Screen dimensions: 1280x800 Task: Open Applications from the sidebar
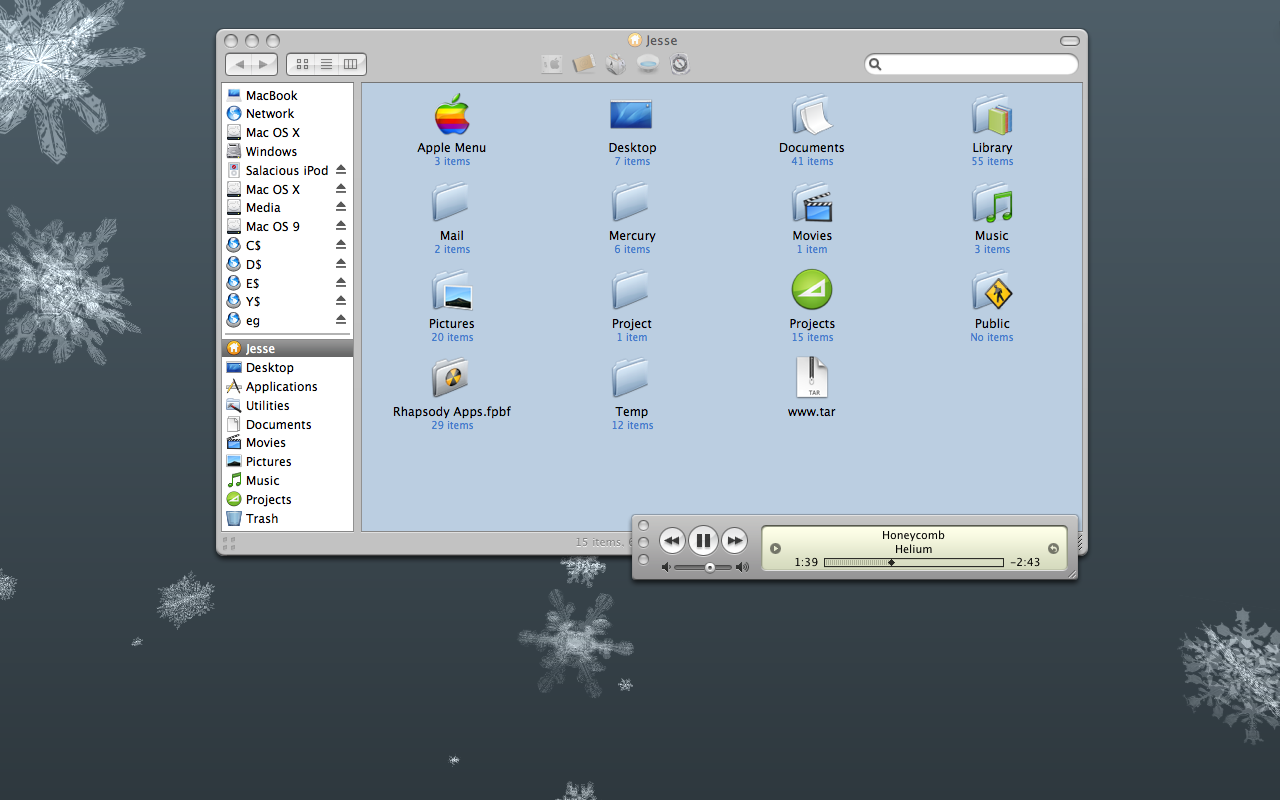[287, 386]
